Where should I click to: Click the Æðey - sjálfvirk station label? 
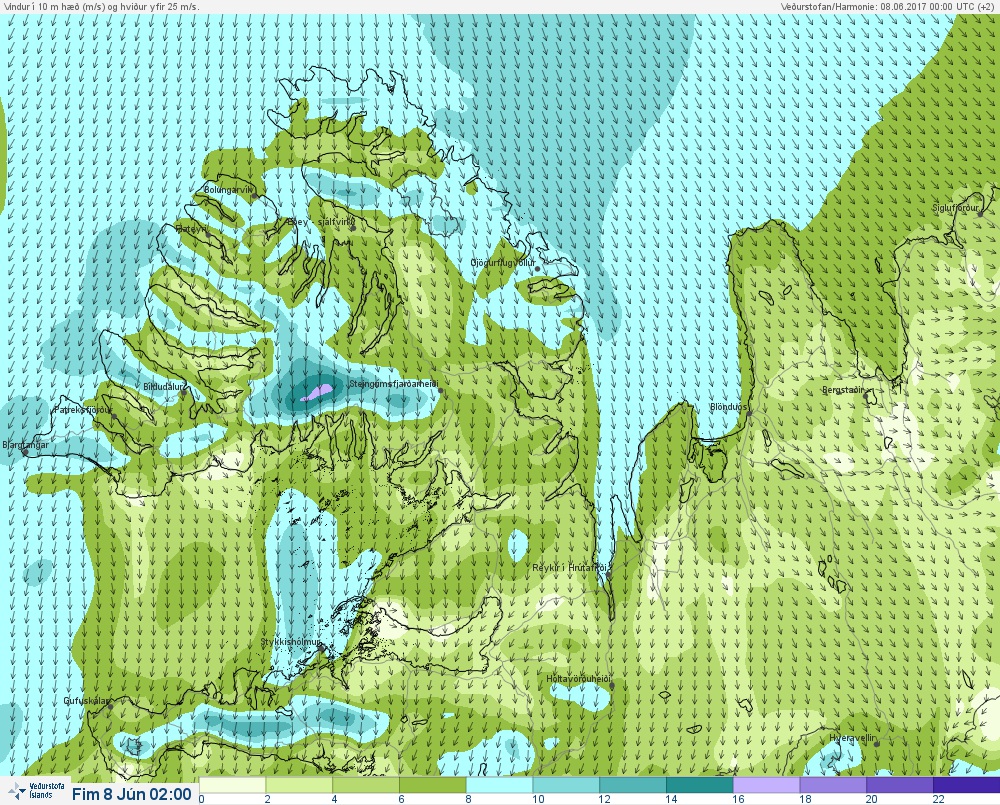pos(320,222)
